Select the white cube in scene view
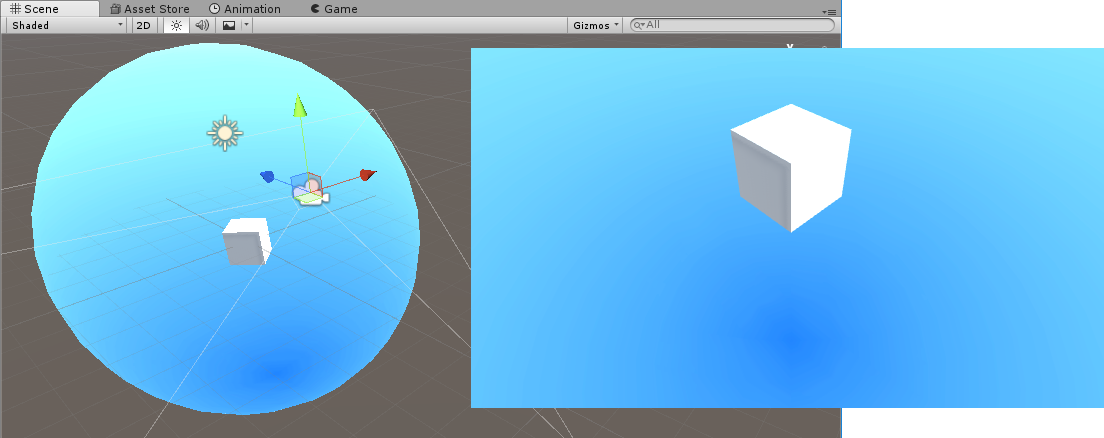The width and height of the screenshot is (1104, 438). tap(247, 241)
